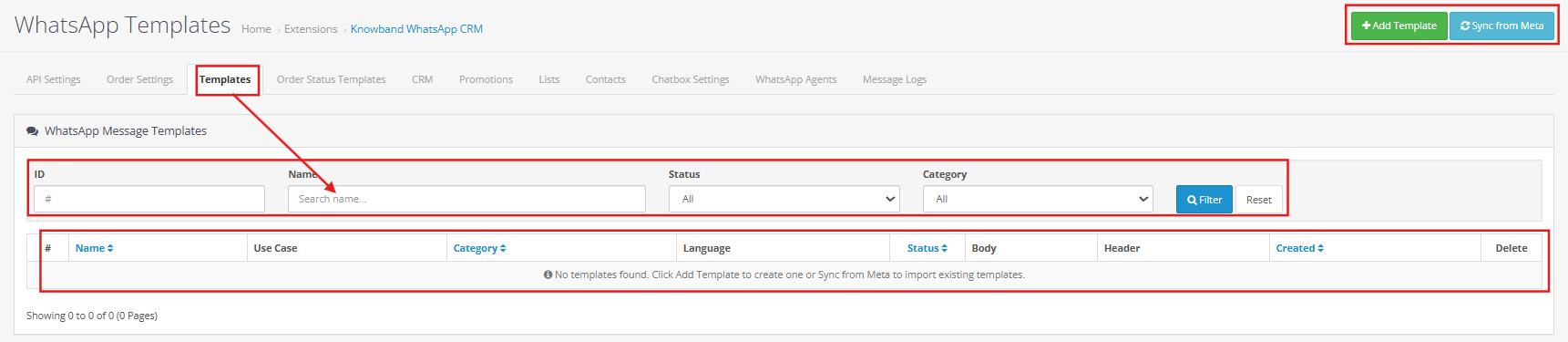Switch to the Lists tab

point(548,79)
